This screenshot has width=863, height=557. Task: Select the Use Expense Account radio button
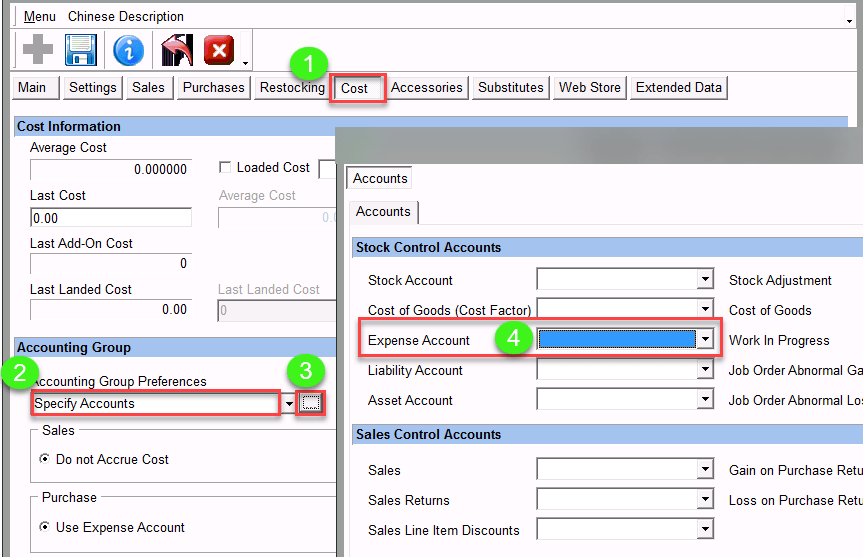point(45,528)
